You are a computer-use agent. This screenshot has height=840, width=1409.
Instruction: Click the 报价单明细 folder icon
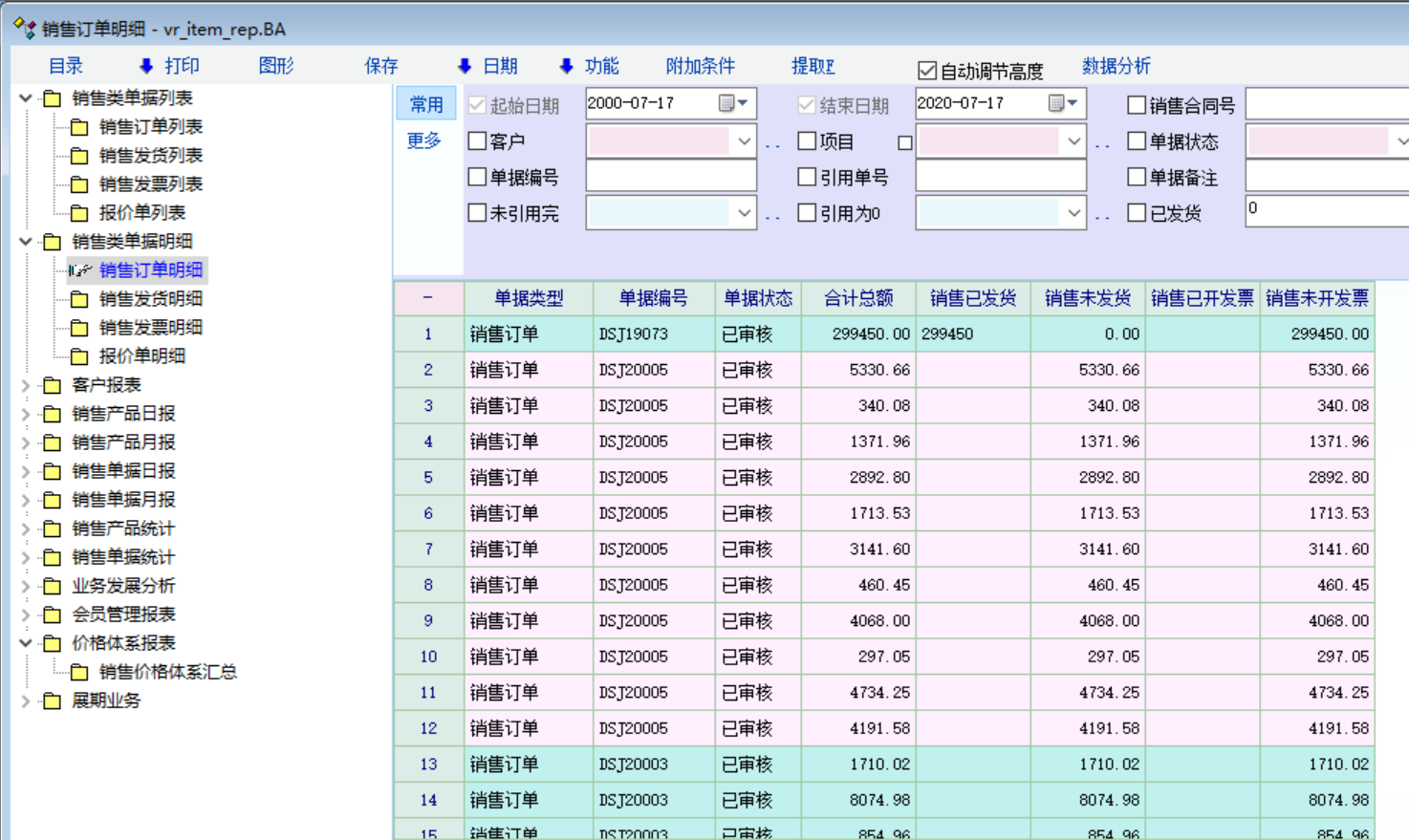[x=80, y=356]
